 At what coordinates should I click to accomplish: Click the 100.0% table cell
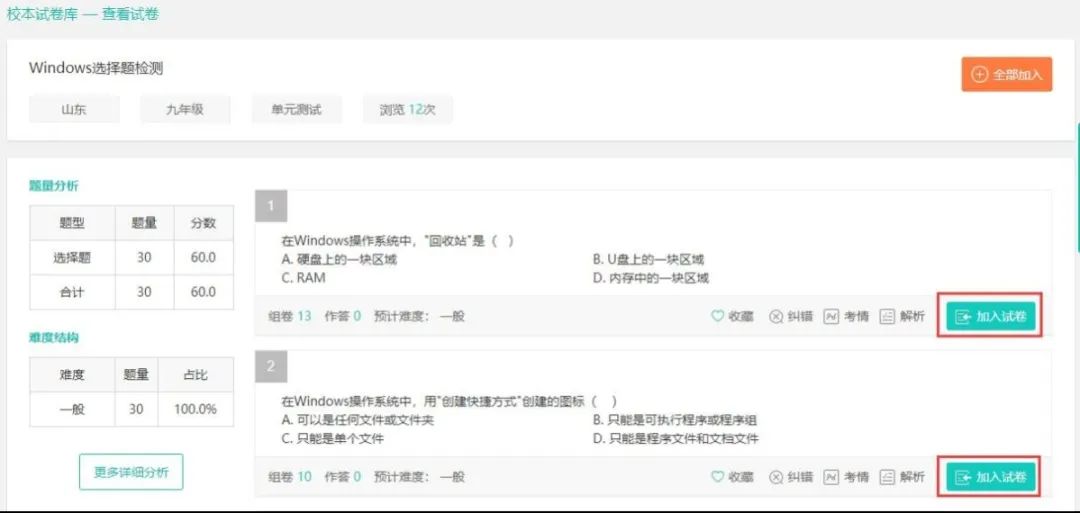click(x=196, y=409)
